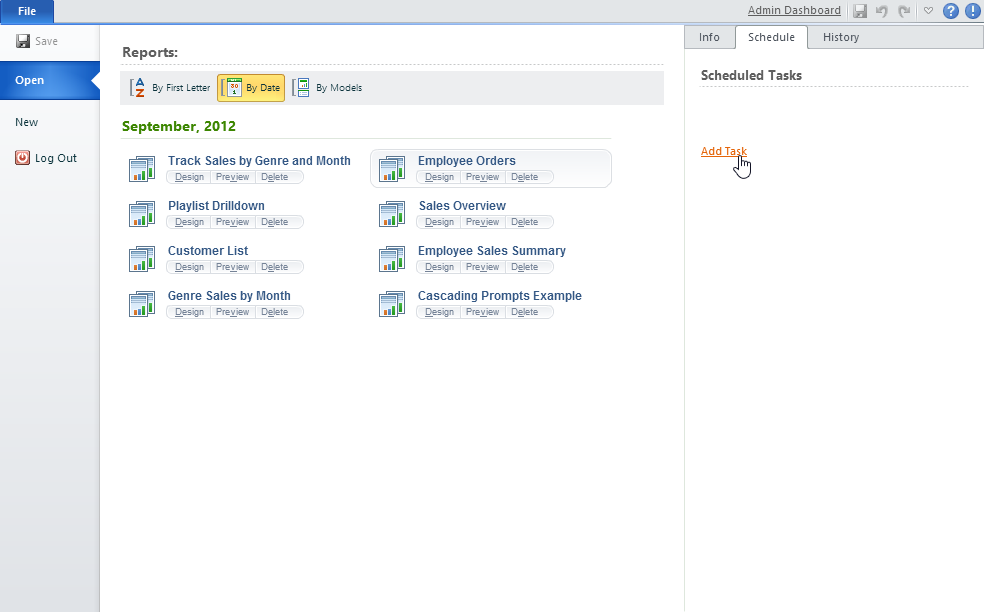The height and width of the screenshot is (613, 984).
Task: Click the Add Task link
Action: pyautogui.click(x=723, y=152)
